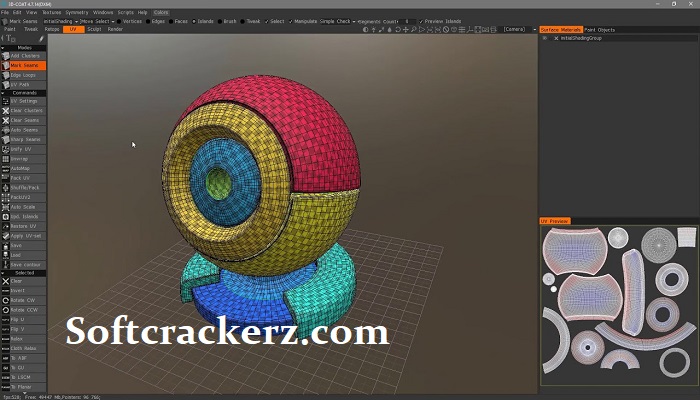700x400 pixels.
Task: Apply Auto Scale to islands
Action: pos(23,207)
